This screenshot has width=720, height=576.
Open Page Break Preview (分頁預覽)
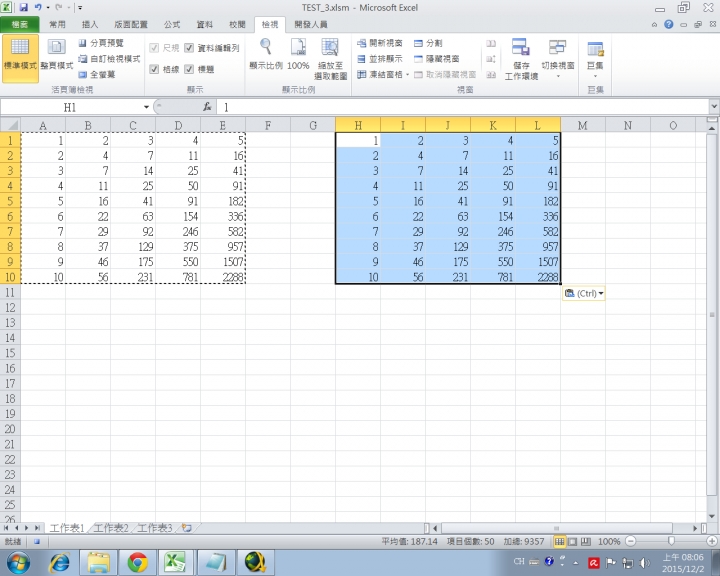[101, 43]
